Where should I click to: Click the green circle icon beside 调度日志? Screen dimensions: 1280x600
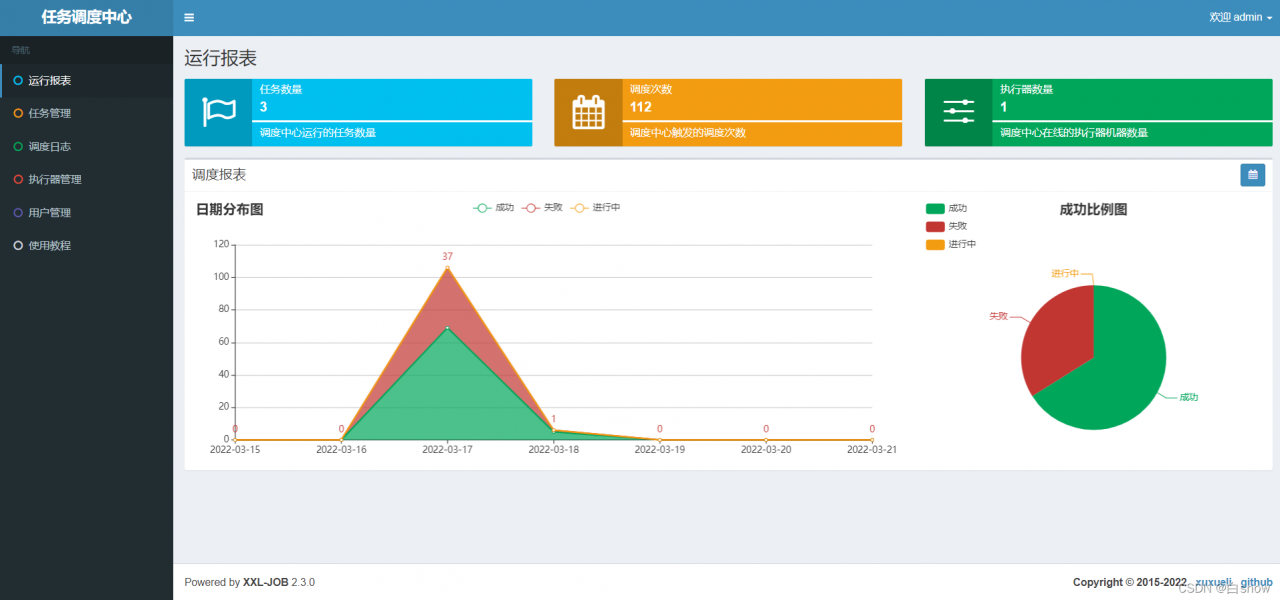pyautogui.click(x=18, y=146)
